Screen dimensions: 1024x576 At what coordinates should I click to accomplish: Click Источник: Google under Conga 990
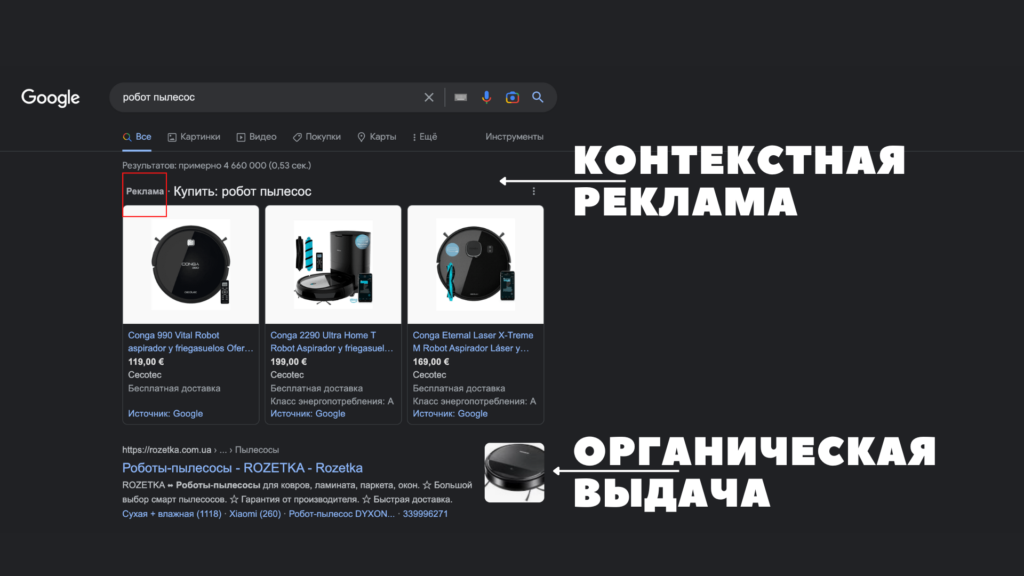pos(165,413)
